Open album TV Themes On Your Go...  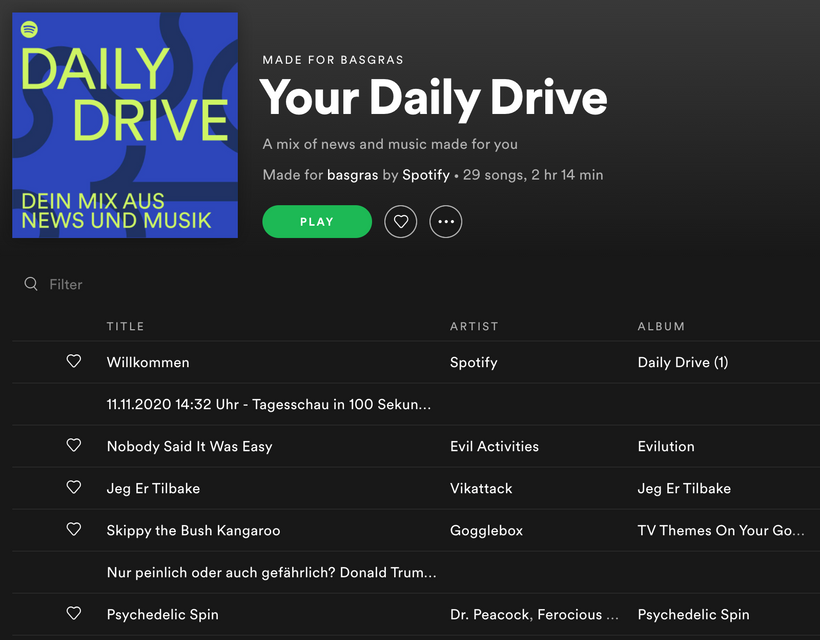721,531
